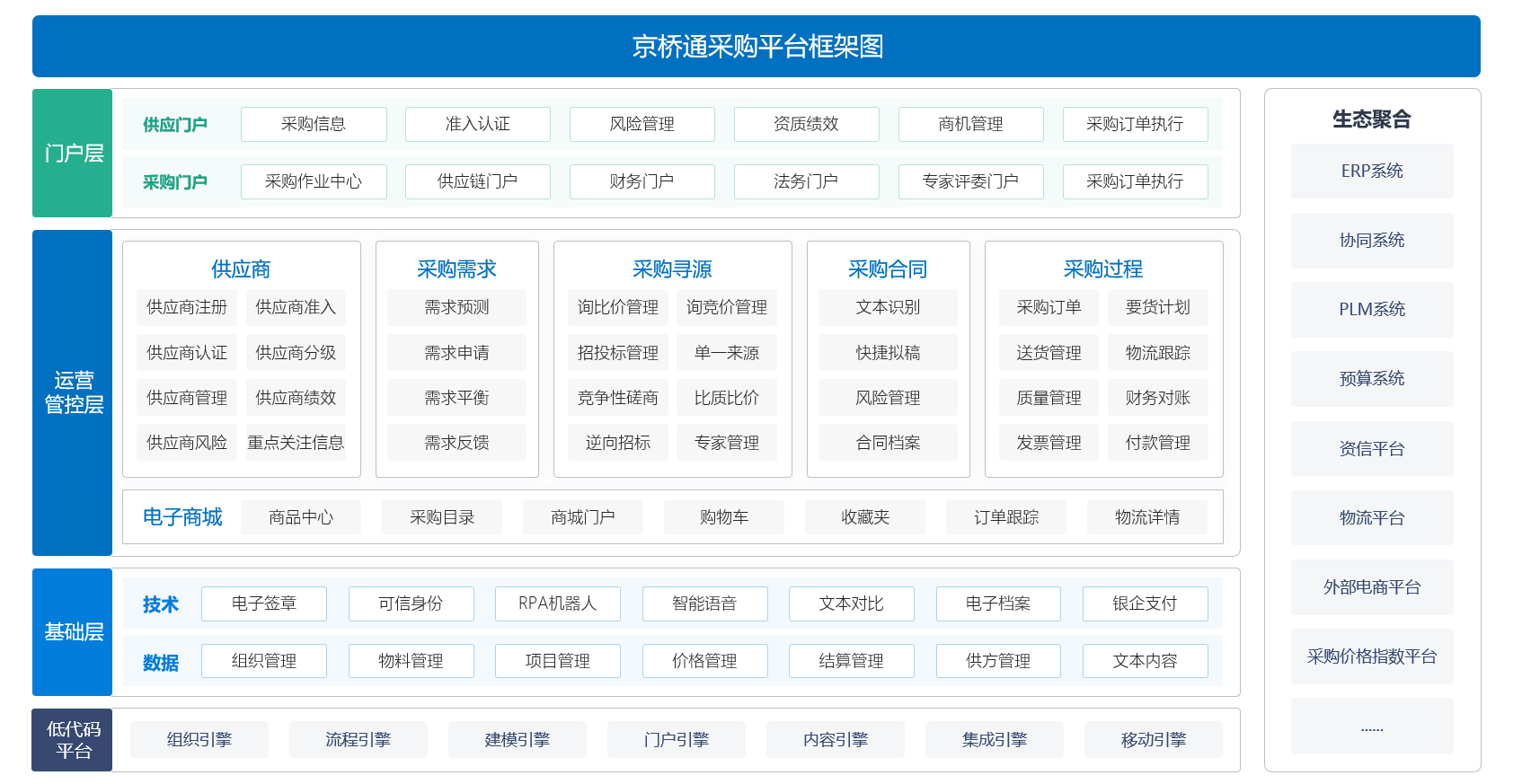Select the 付款管理 cell
1522x784 pixels.
click(1158, 443)
